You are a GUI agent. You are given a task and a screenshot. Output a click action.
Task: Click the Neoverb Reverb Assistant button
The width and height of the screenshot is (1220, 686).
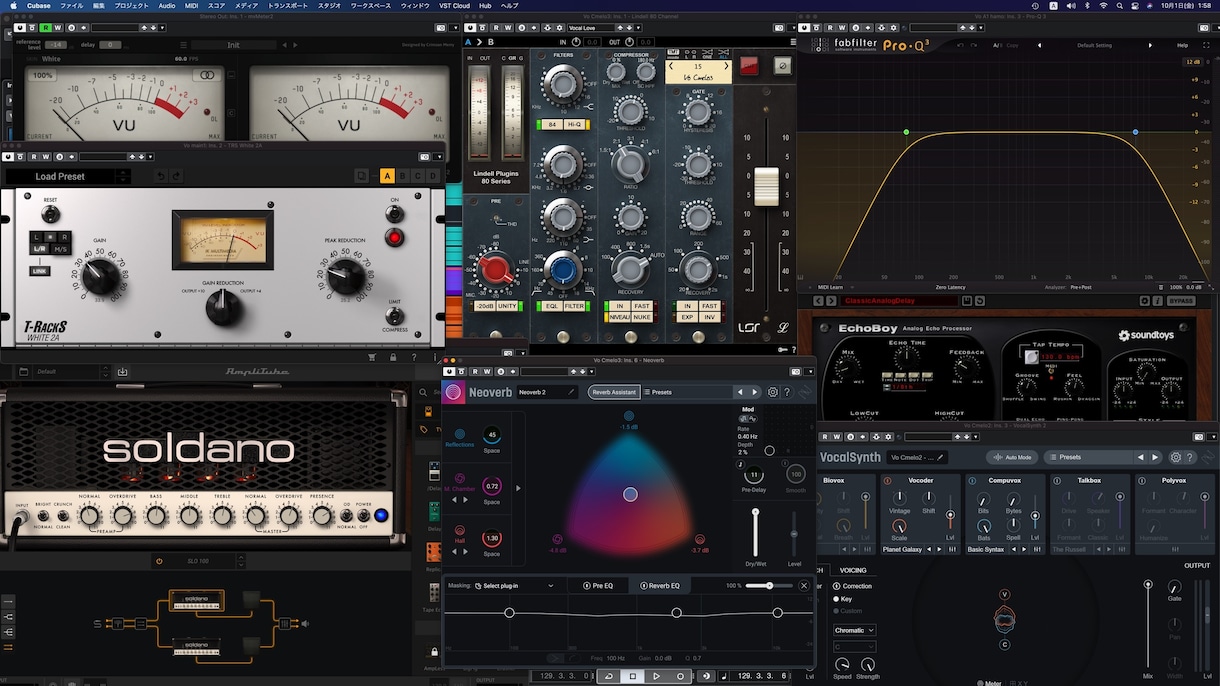pos(614,392)
